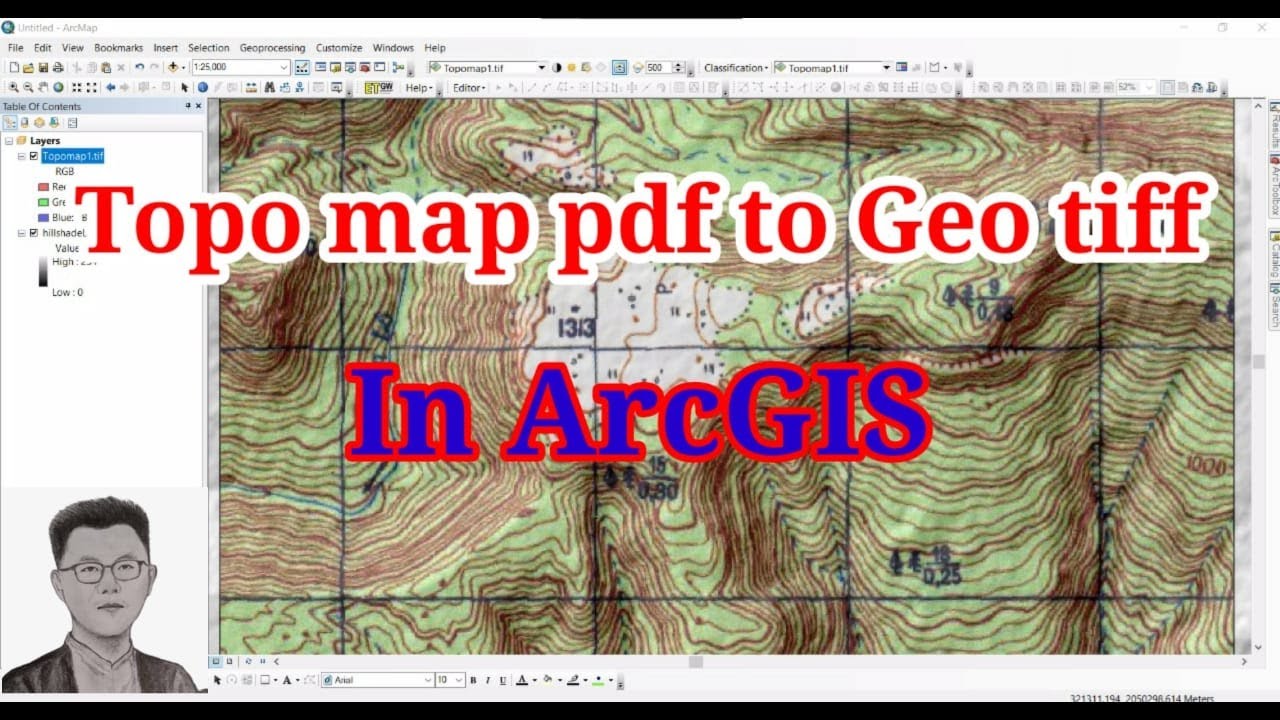This screenshot has height=720, width=1280.
Task: Collapse the Topomap1.tif layer legend
Action: [x=21, y=156]
